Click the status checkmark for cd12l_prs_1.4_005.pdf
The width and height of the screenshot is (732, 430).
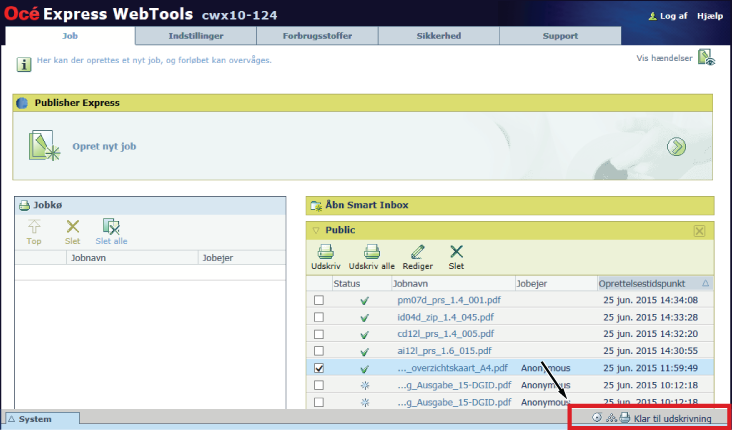[365, 335]
